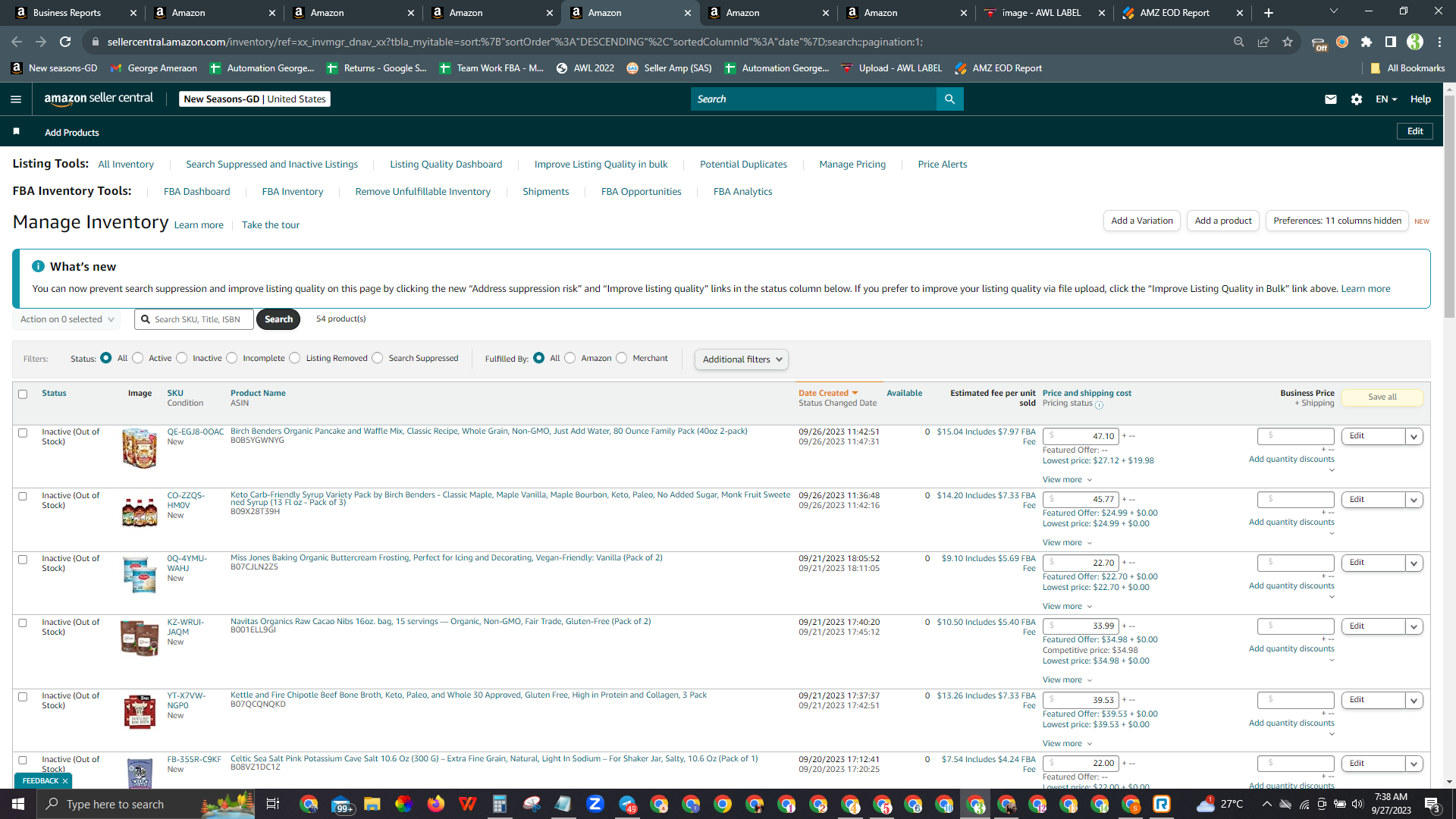Click the info icon in What's new banner
The height and width of the screenshot is (819, 1456).
38,267
